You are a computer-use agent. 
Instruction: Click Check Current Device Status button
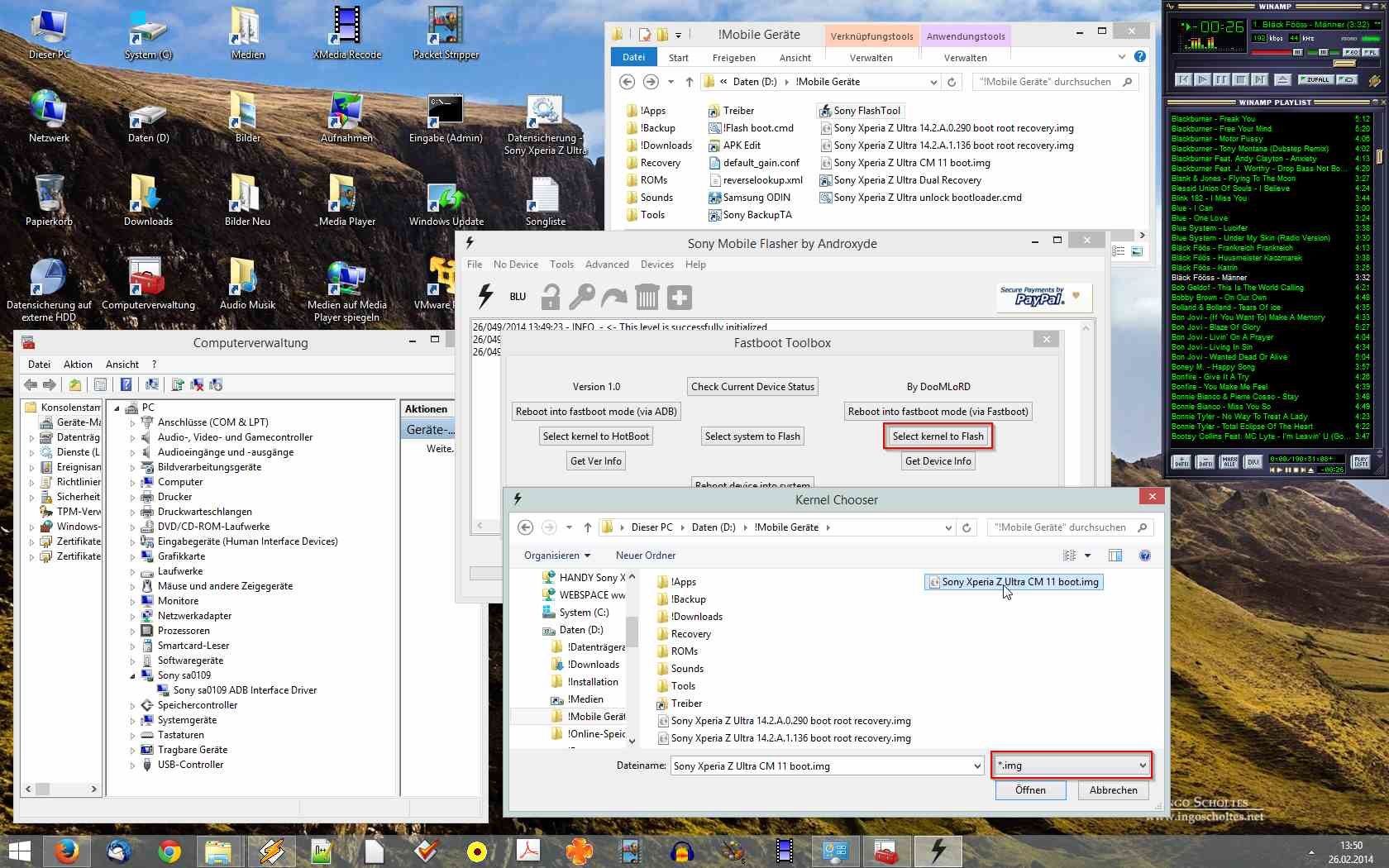(752, 387)
